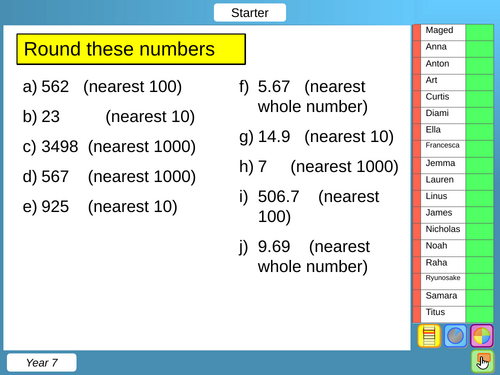
Task: Click question f) 5.67 nearest whole number
Action: (x=304, y=97)
